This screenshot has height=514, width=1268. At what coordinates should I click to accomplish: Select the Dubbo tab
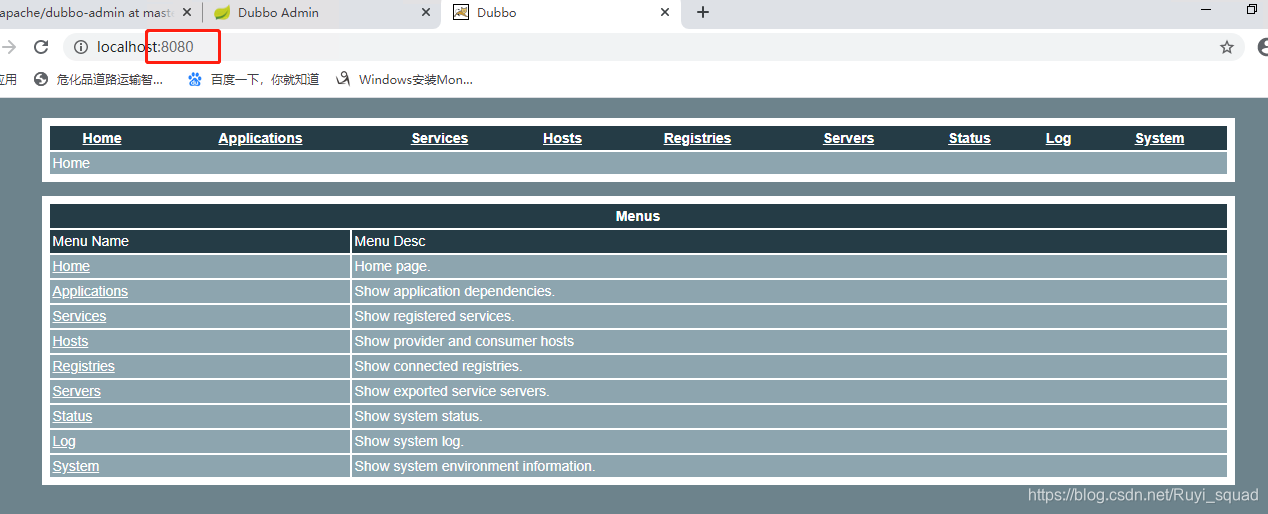tap(560, 13)
